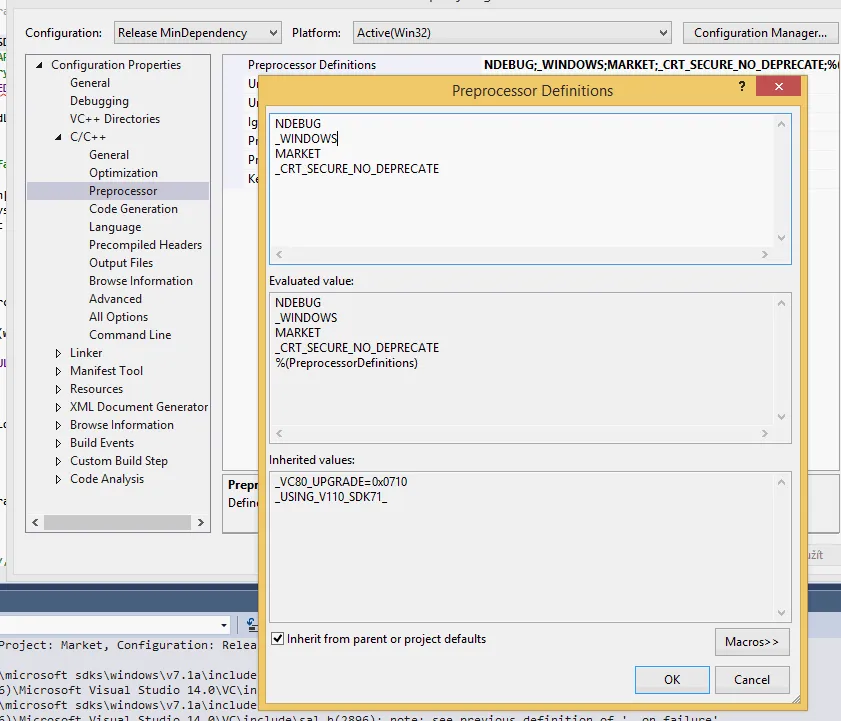Select General under C/C++
Viewport: 841px width, 721px height.
point(109,154)
